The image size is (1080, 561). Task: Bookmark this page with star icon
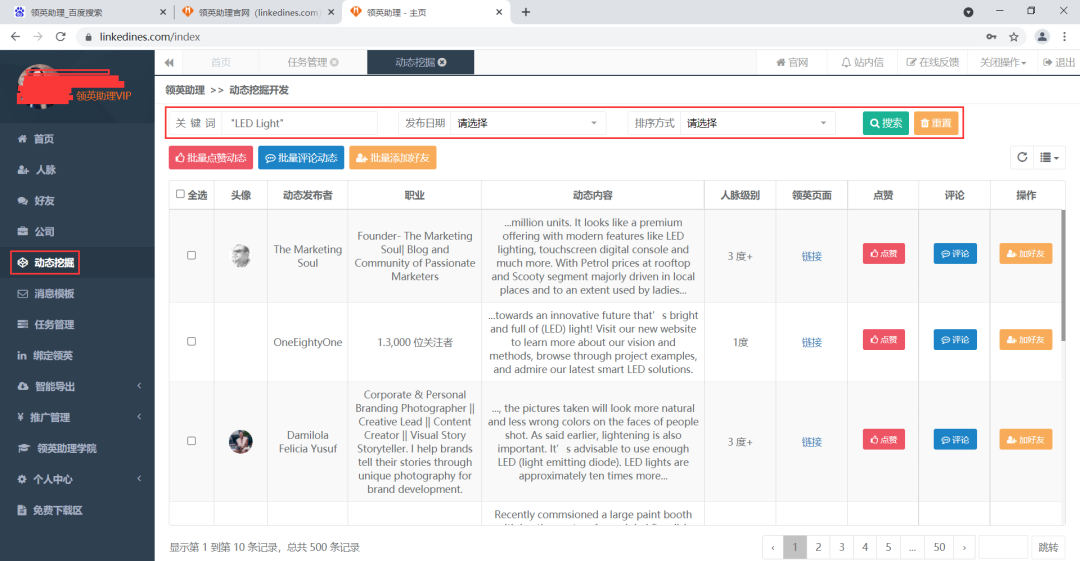coord(1014,37)
